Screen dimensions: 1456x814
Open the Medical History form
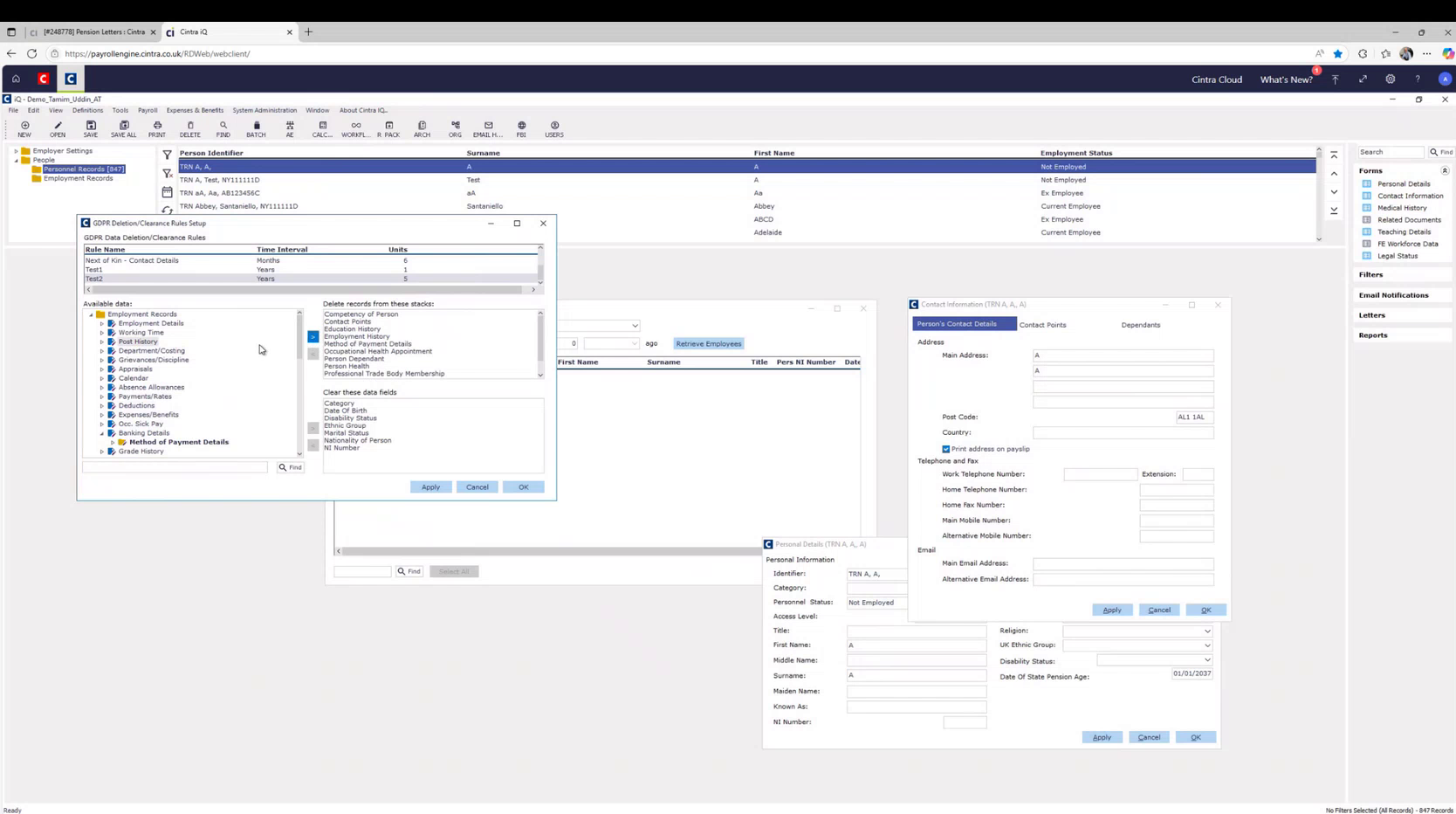[1401, 208]
